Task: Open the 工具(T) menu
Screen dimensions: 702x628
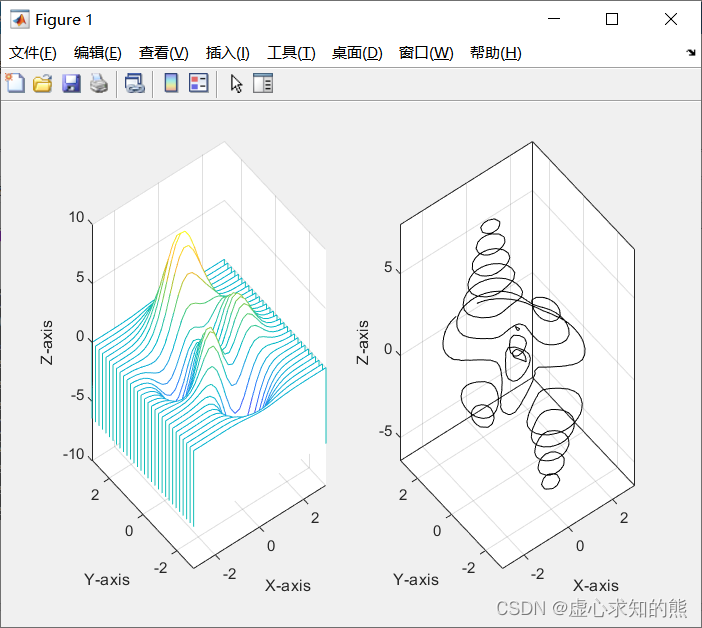Action: (291, 53)
